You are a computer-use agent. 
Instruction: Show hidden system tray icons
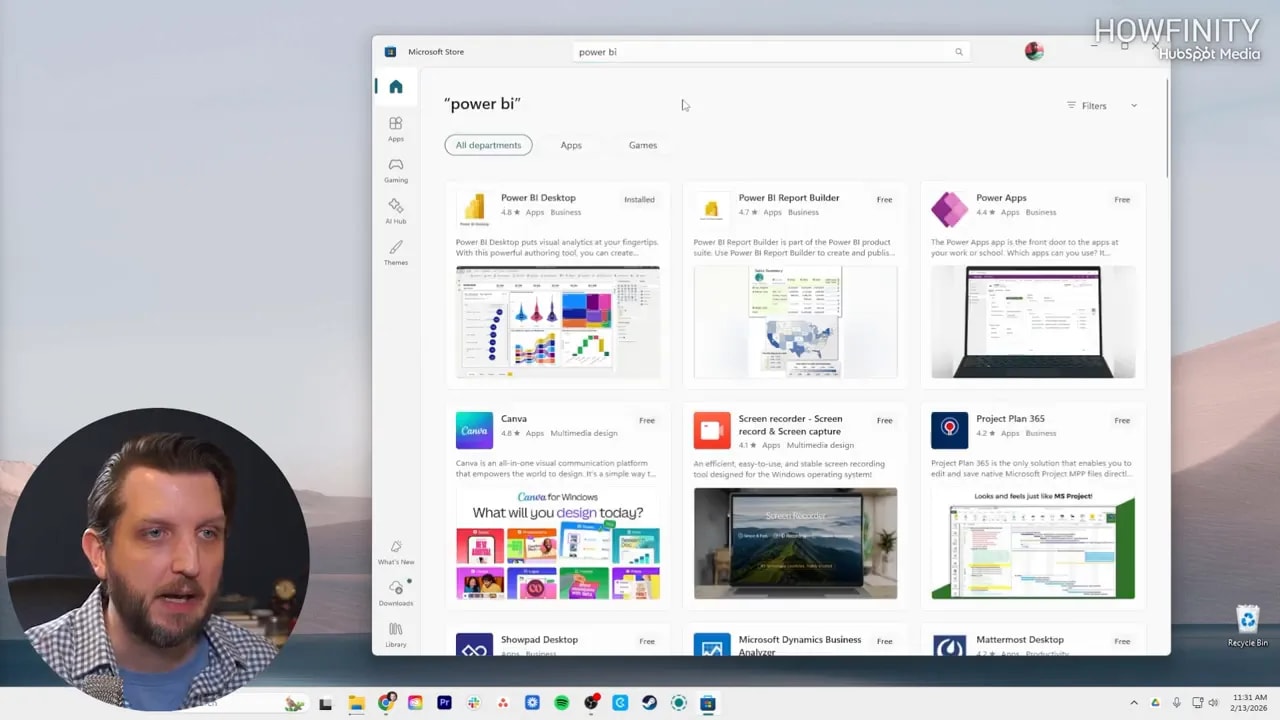tap(1134, 703)
